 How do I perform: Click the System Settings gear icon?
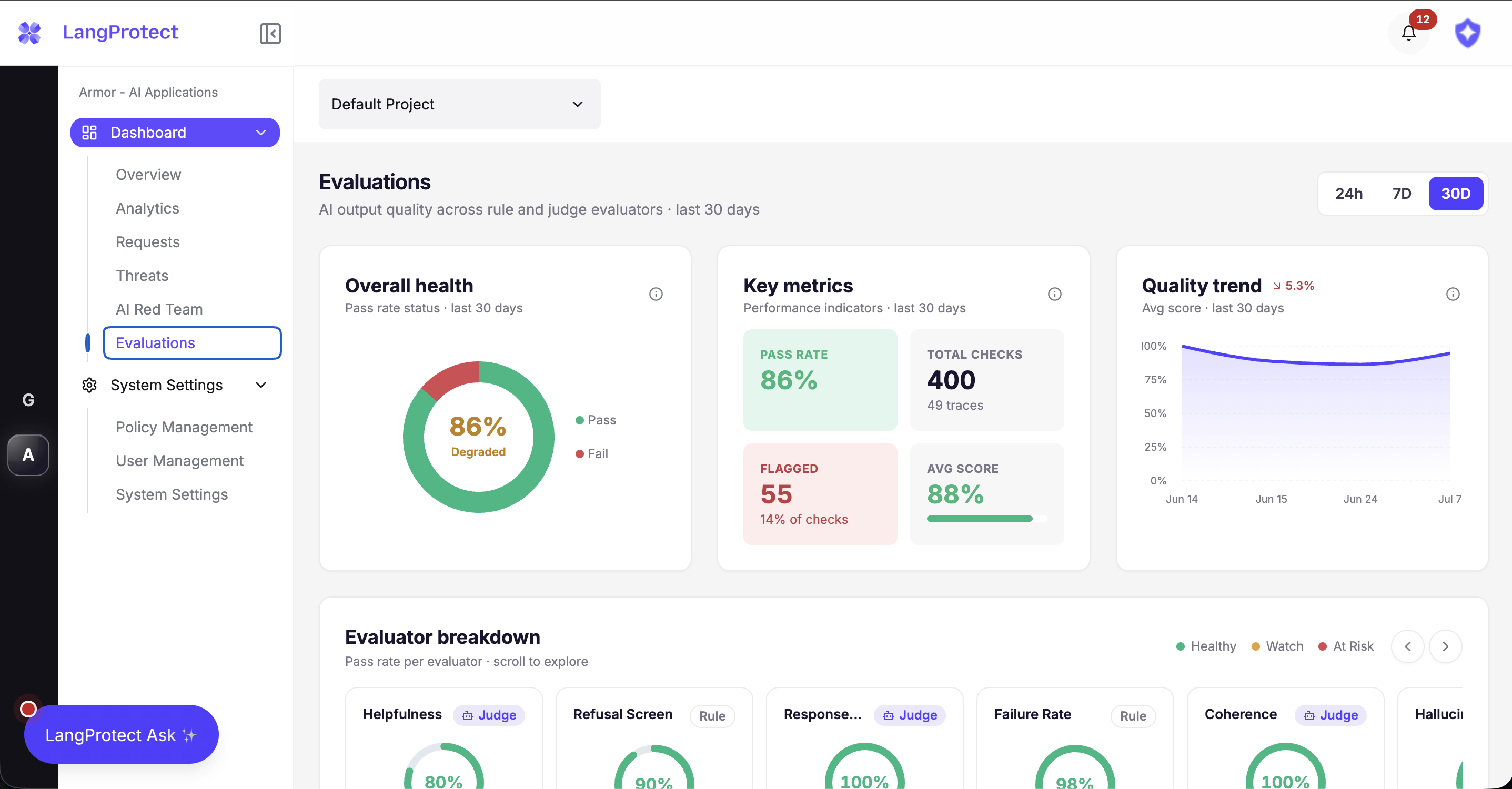coord(89,385)
